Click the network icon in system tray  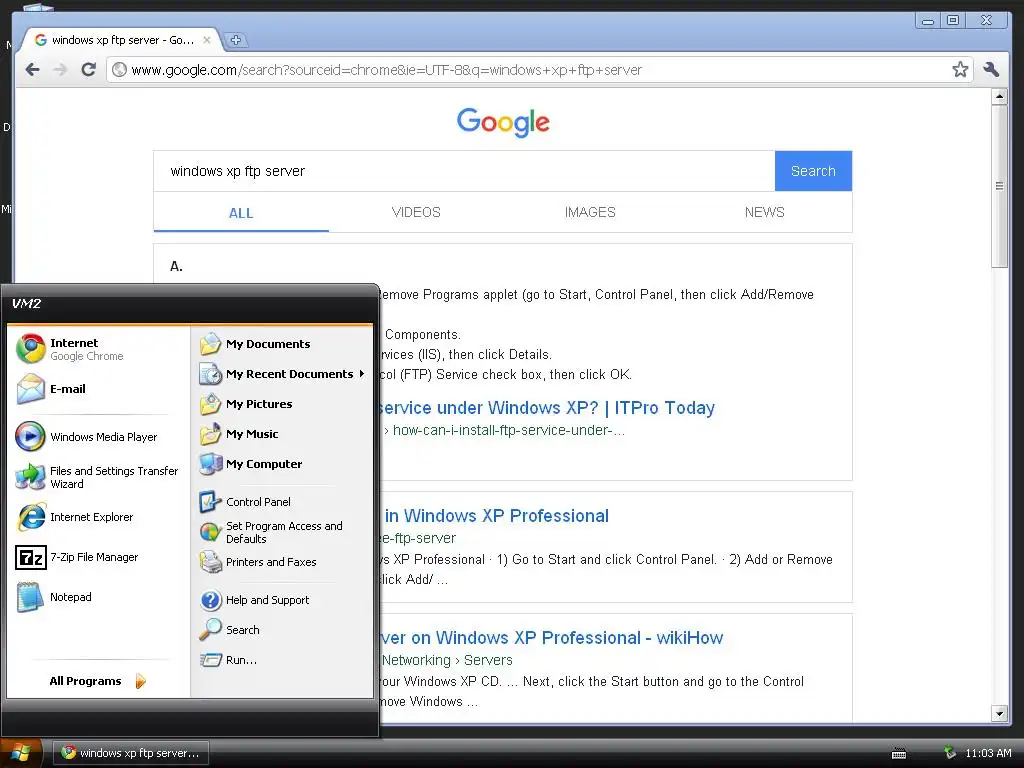point(950,753)
